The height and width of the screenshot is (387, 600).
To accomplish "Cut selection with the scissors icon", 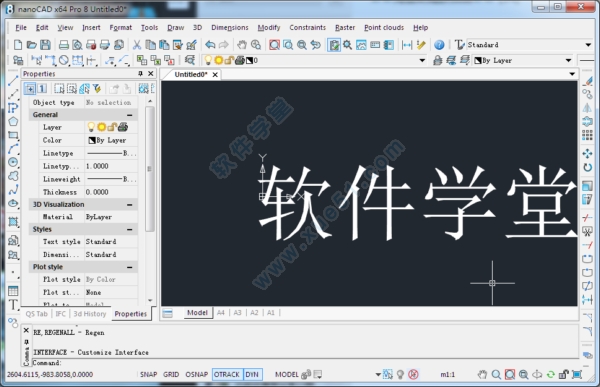I will 137,45.
